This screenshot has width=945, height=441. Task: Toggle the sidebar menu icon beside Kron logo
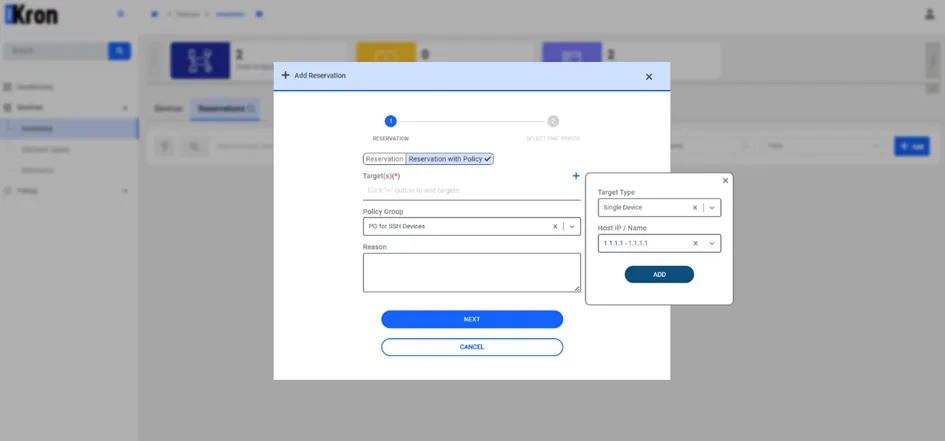point(121,14)
